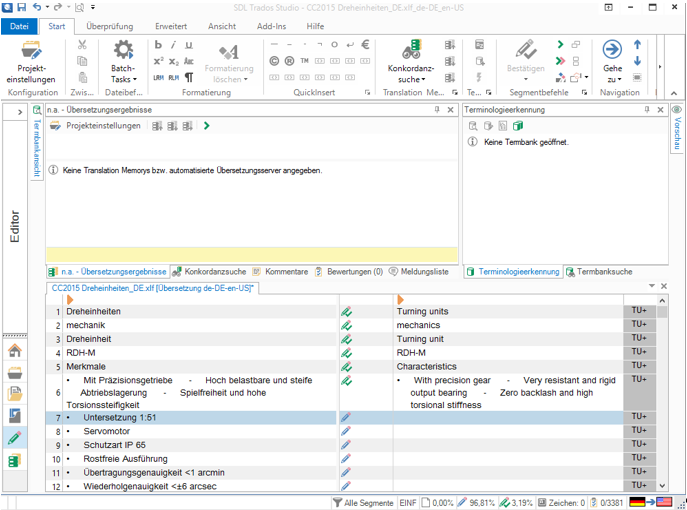This screenshot has height=510, width=687.
Task: Click green arrow in Übersetzungsergebnisse toolbar
Action: [x=206, y=126]
